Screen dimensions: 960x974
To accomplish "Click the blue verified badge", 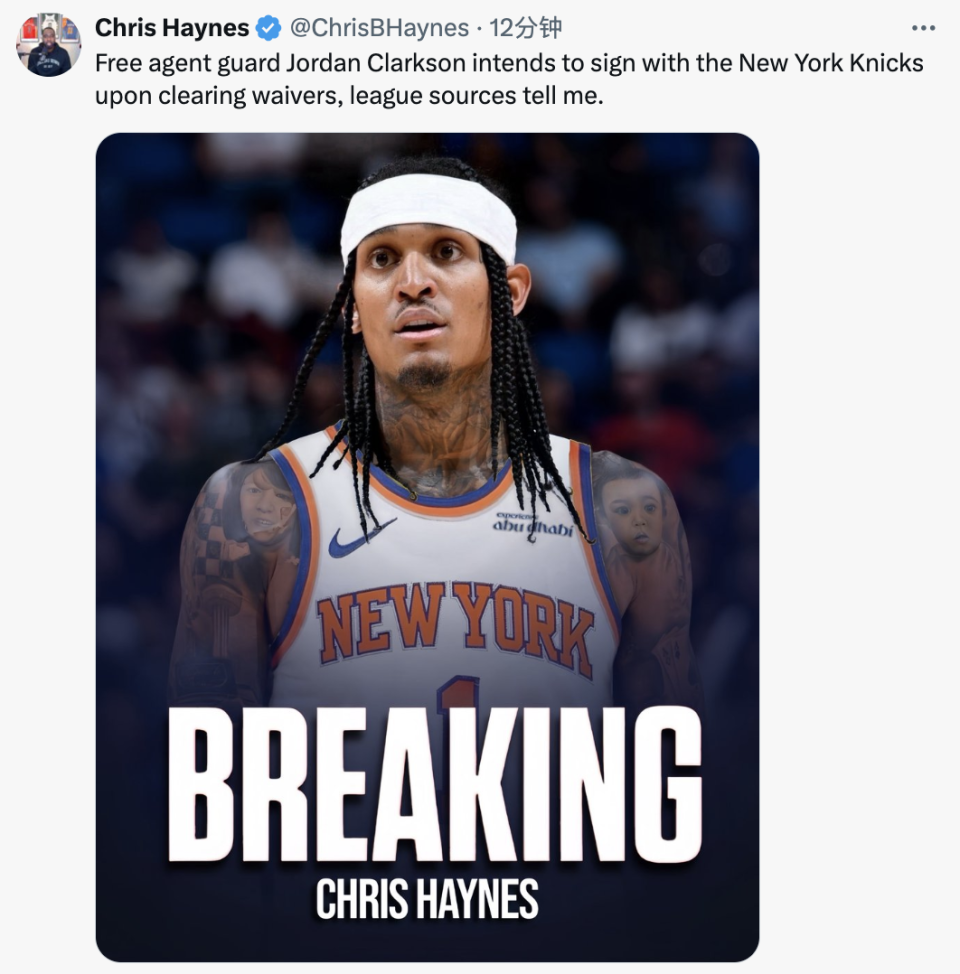I will [268, 28].
